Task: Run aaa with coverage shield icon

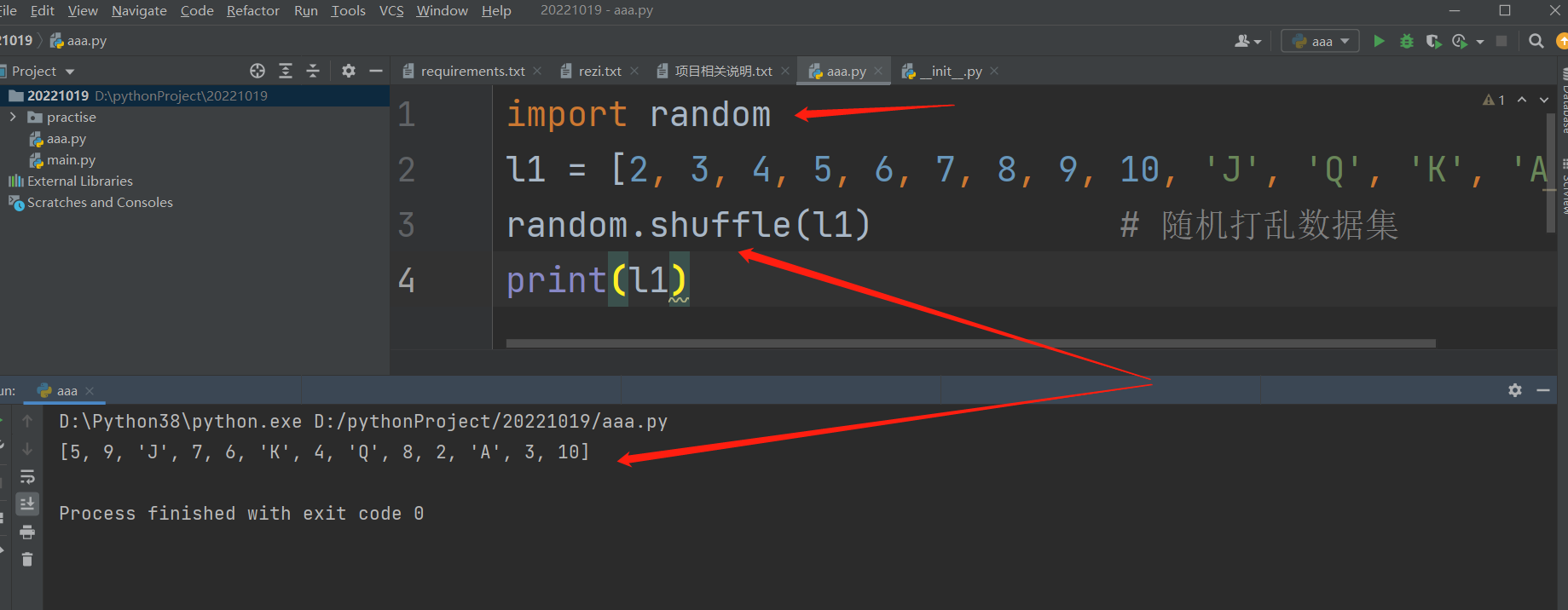Action: coord(1433,41)
